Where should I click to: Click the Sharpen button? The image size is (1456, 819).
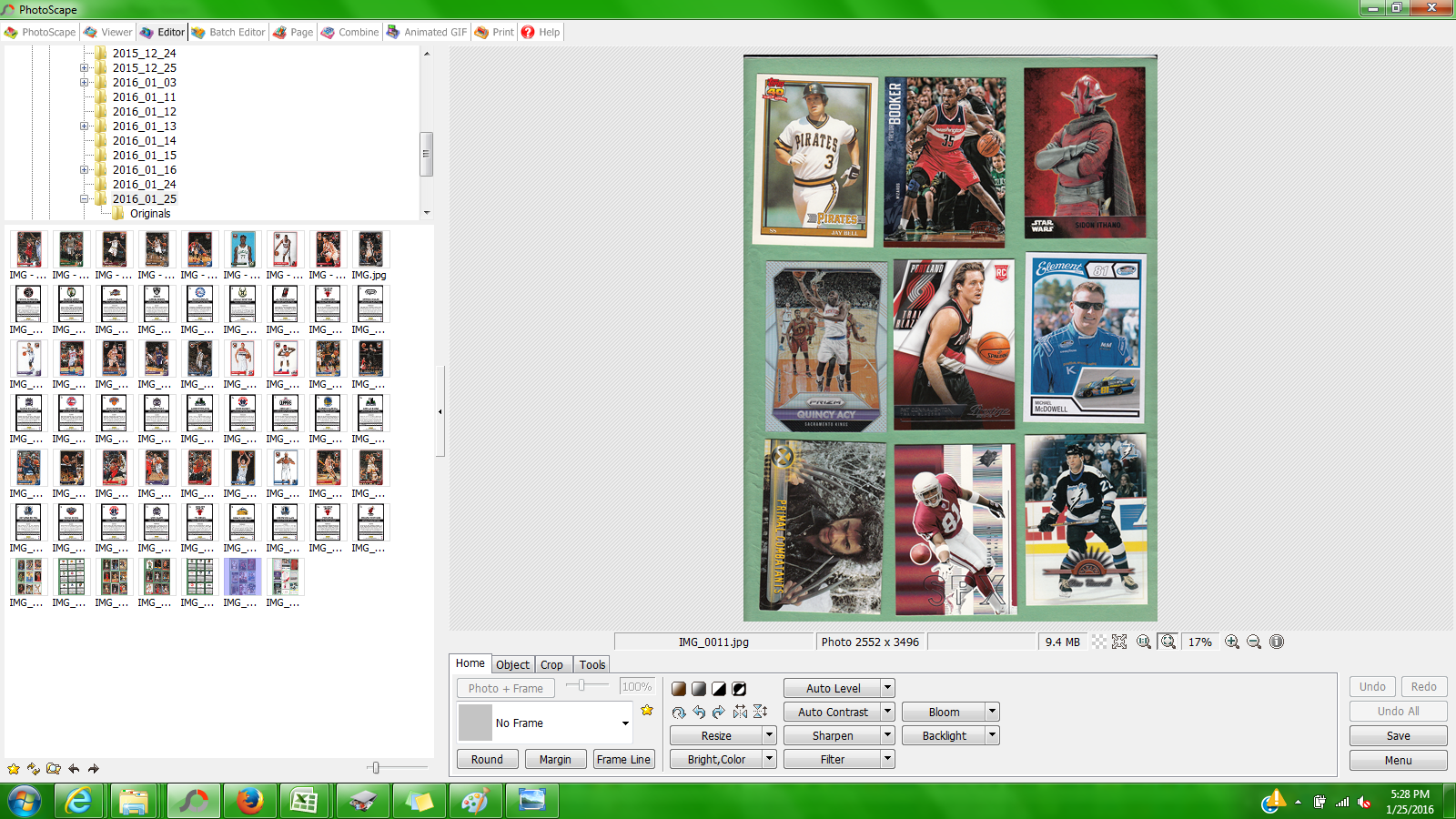pos(833,735)
